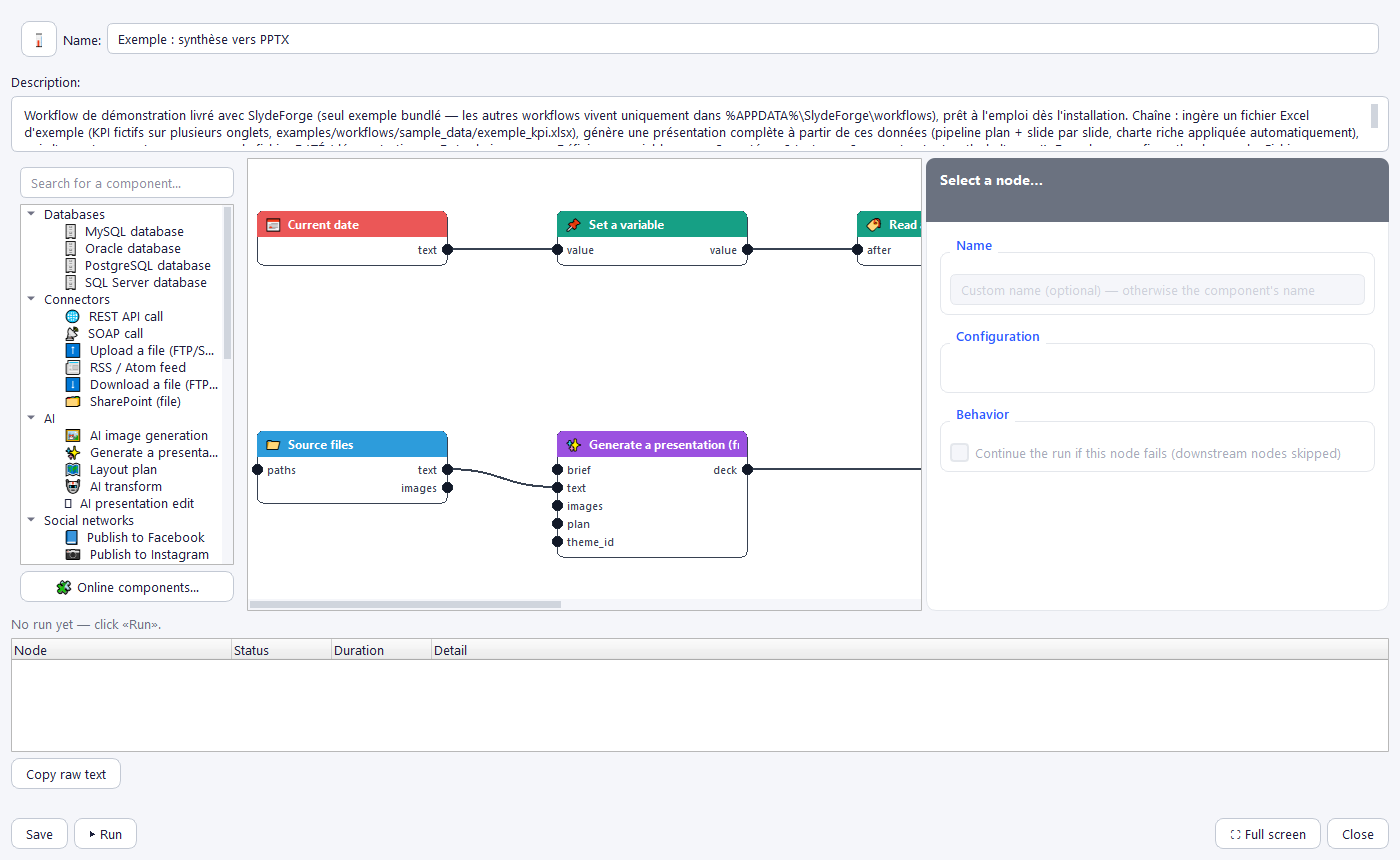1400x860 pixels.
Task: Click the Status column header
Action: [x=281, y=650]
